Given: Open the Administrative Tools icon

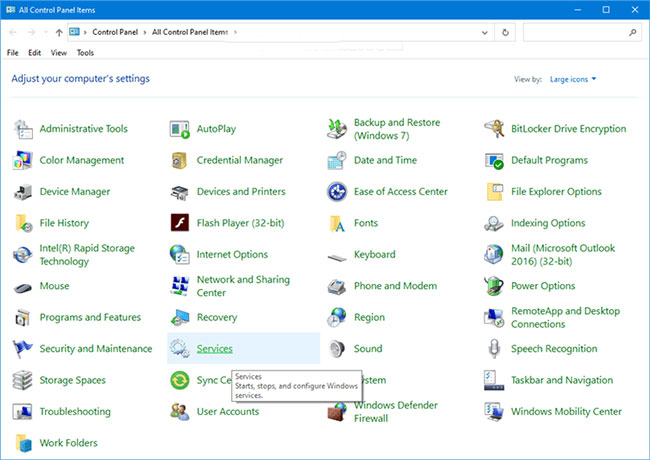Looking at the screenshot, I should 23,129.
